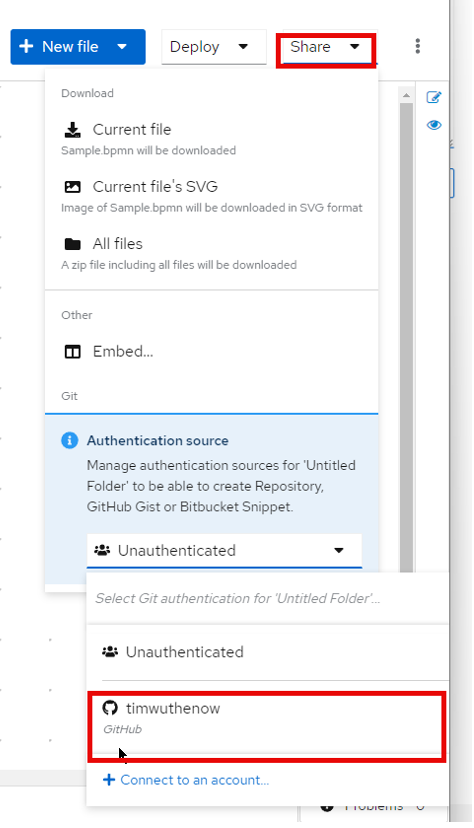Viewport: 474px width, 828px height.
Task: Click the GitHub logo beside timwuthenow
Action: (x=110, y=708)
